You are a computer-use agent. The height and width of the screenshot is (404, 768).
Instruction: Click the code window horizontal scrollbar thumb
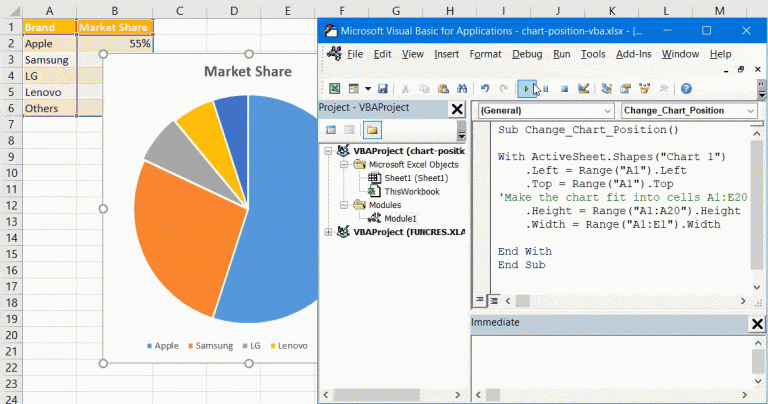tap(523, 301)
